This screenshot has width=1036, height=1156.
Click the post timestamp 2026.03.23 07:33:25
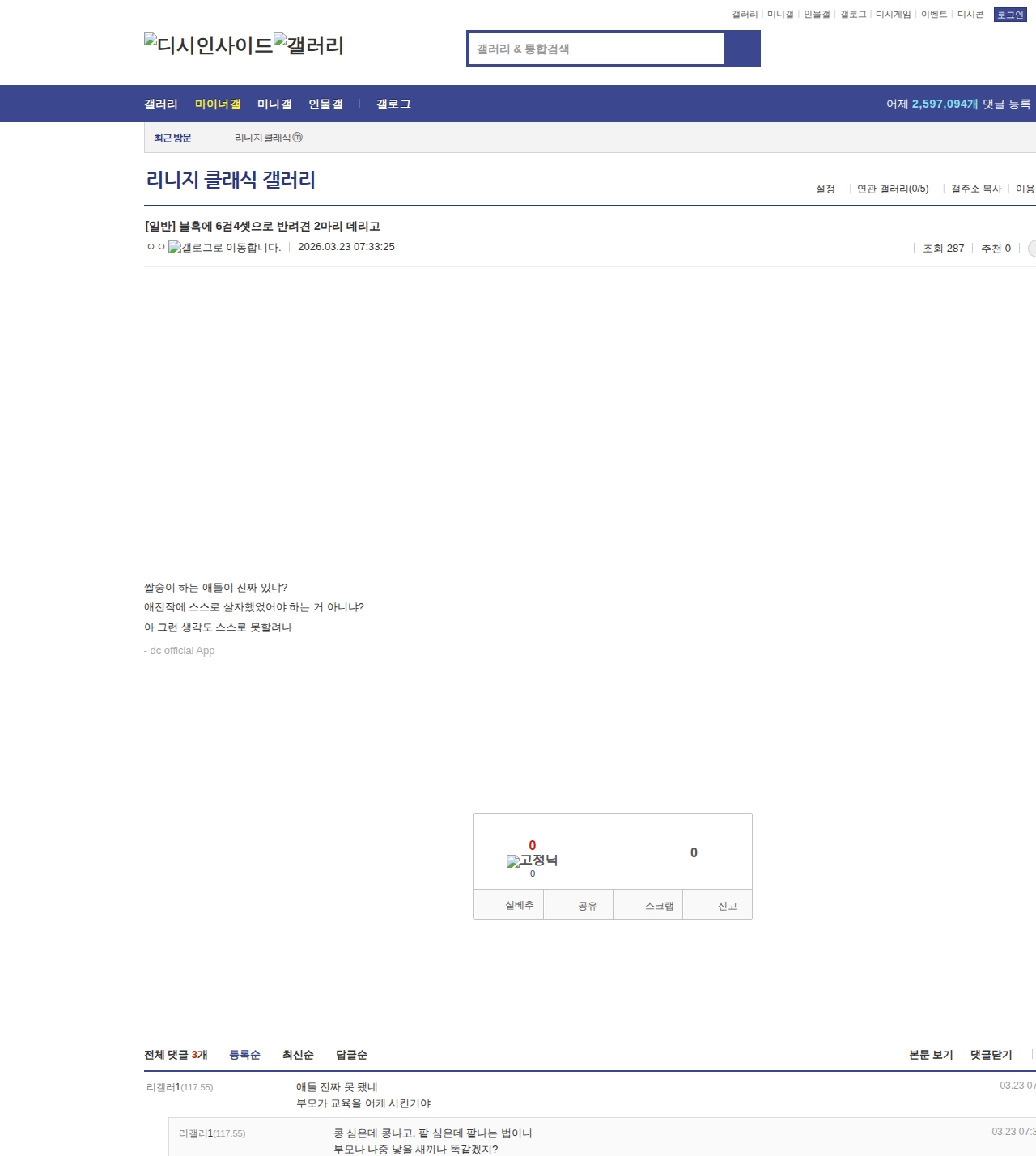click(346, 247)
